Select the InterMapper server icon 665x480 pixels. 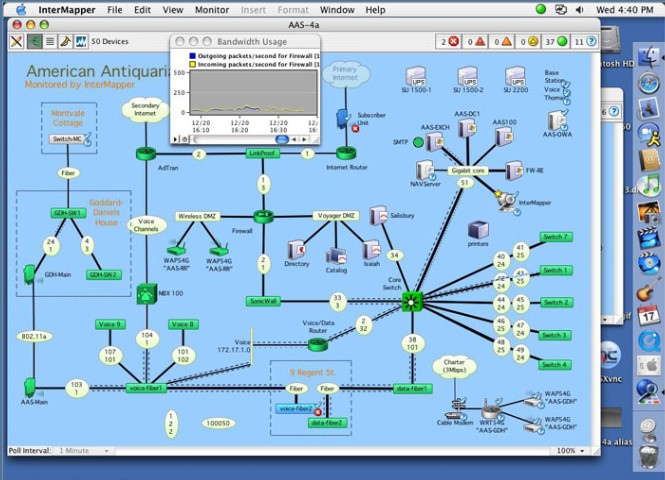[507, 200]
